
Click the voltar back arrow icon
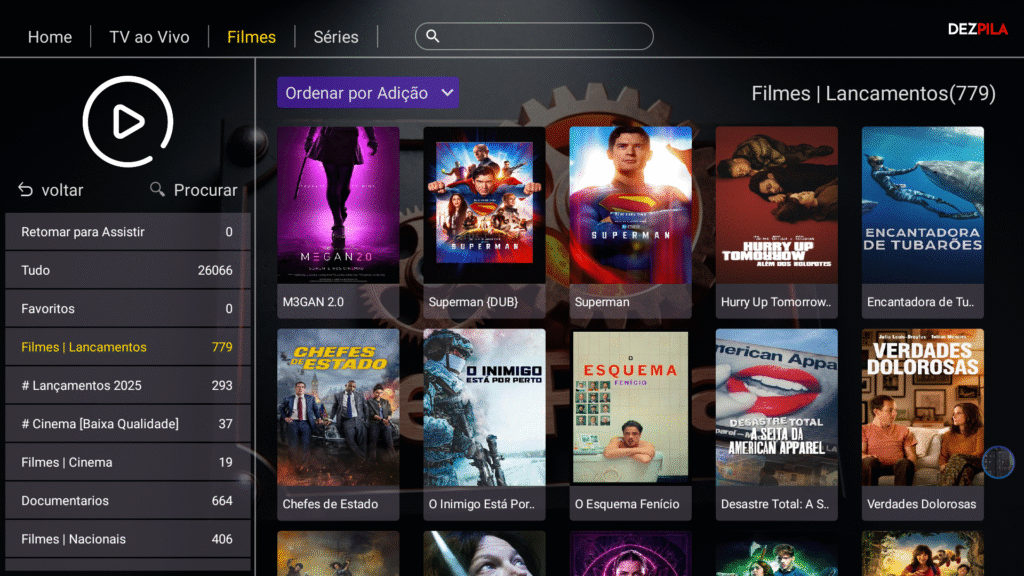[x=25, y=190]
